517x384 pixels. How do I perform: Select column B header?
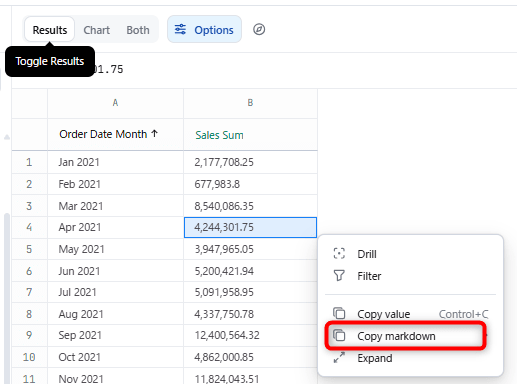[x=250, y=103]
